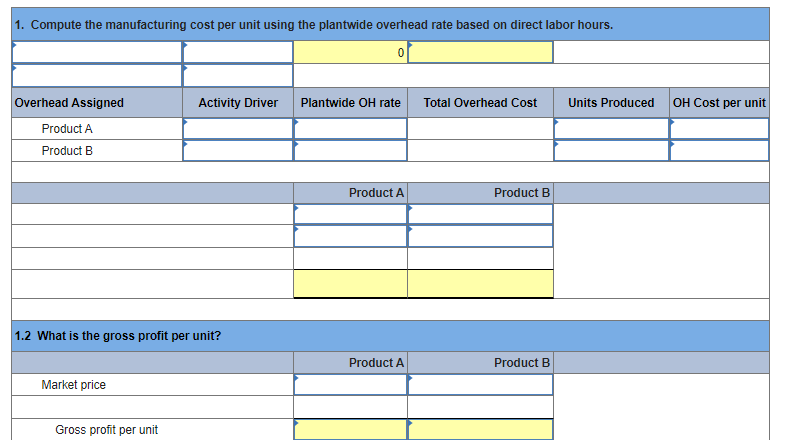Select the yellow Product A total cell in the cost table
Screen dimensions: 785x440
click(x=350, y=284)
